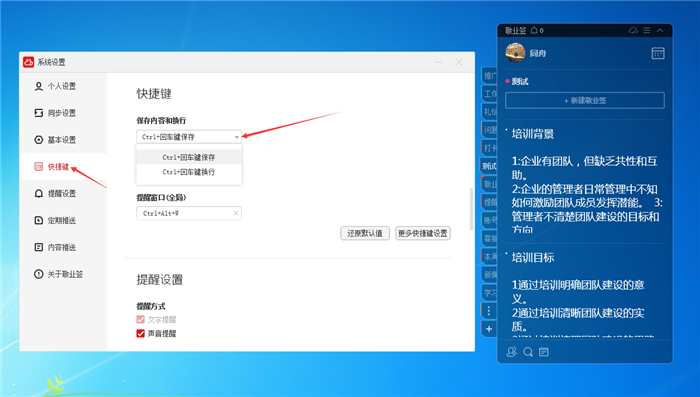
Task: Click the 更多快捷键设置 button
Action: tap(423, 233)
